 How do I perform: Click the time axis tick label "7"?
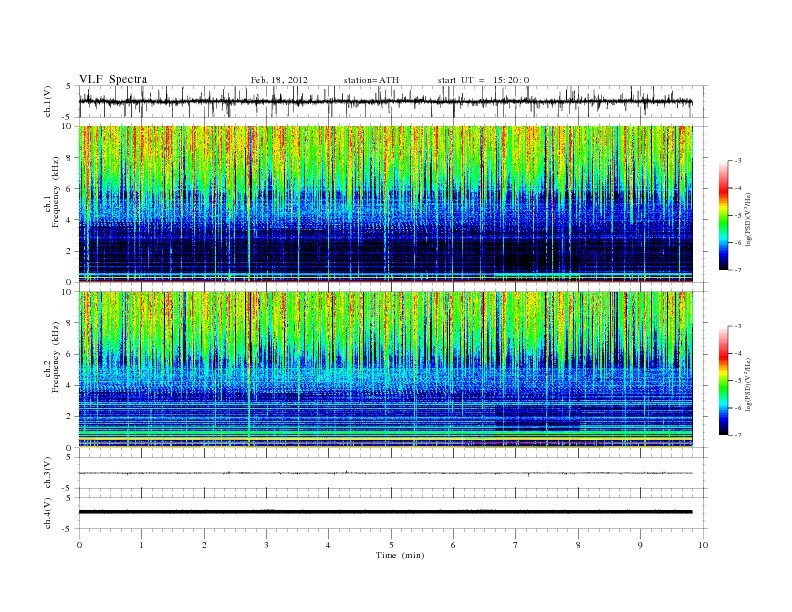(x=516, y=545)
